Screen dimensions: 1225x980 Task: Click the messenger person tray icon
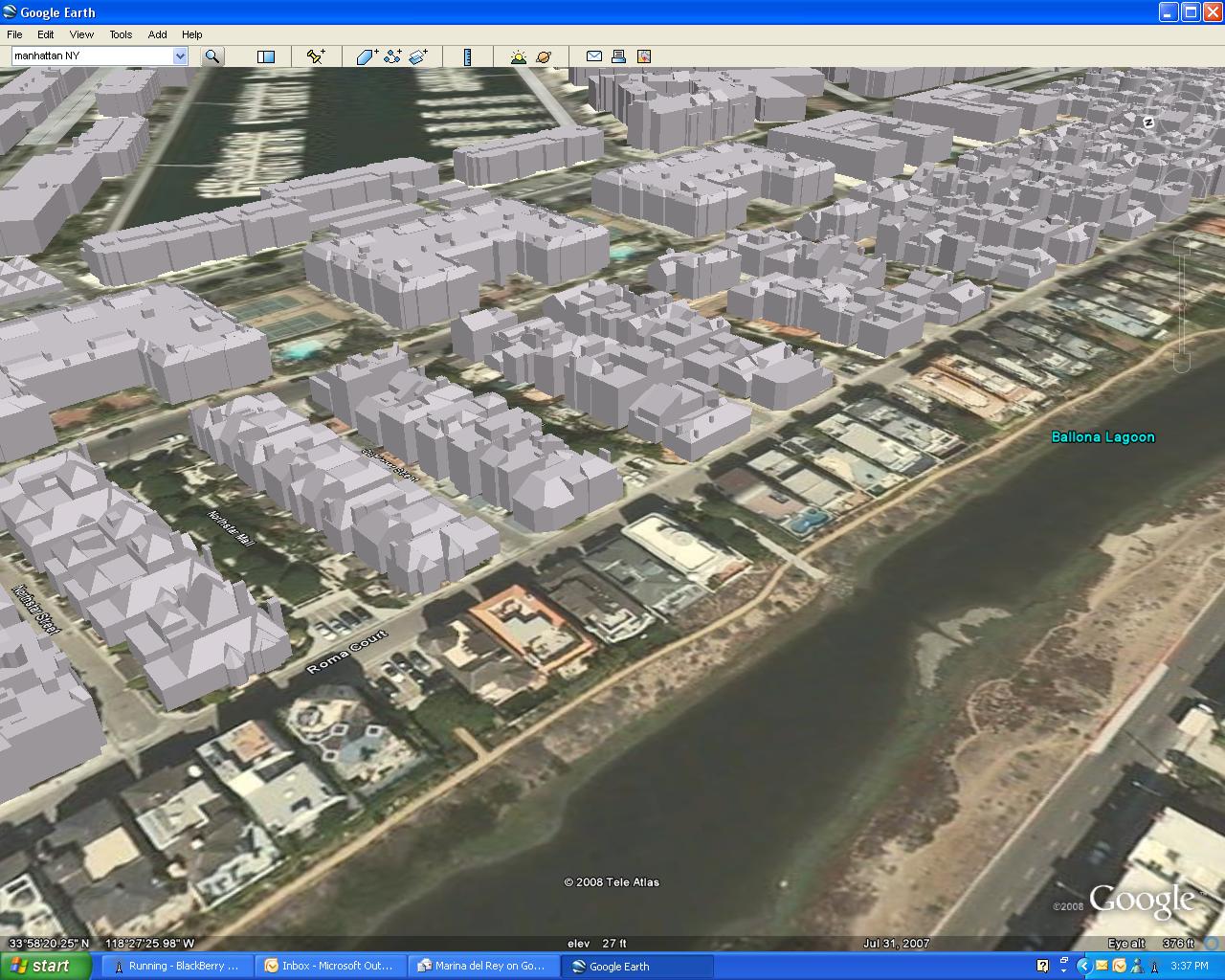coord(1135,967)
